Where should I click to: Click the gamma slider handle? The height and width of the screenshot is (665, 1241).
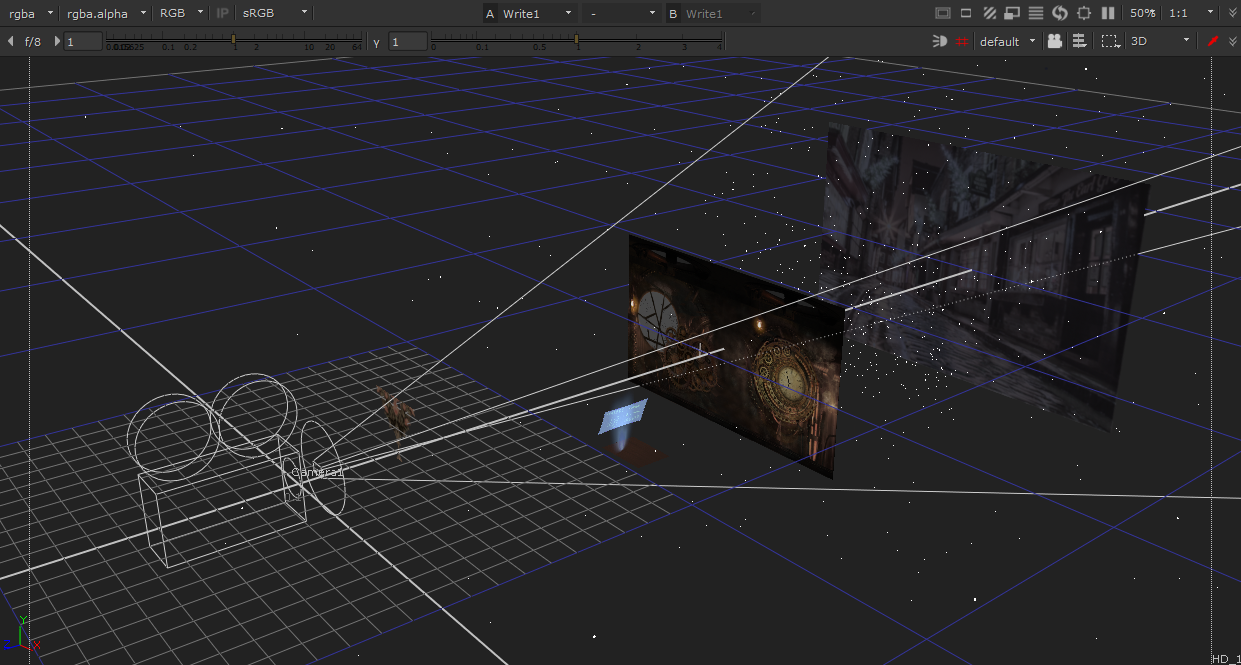(577, 39)
